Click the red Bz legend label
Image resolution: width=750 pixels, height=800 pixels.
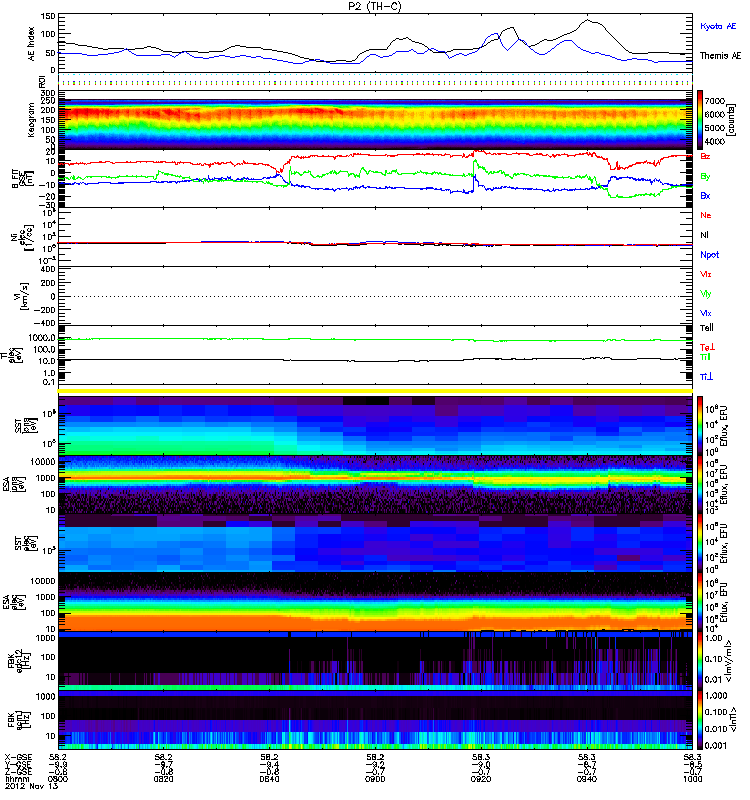[x=705, y=156]
